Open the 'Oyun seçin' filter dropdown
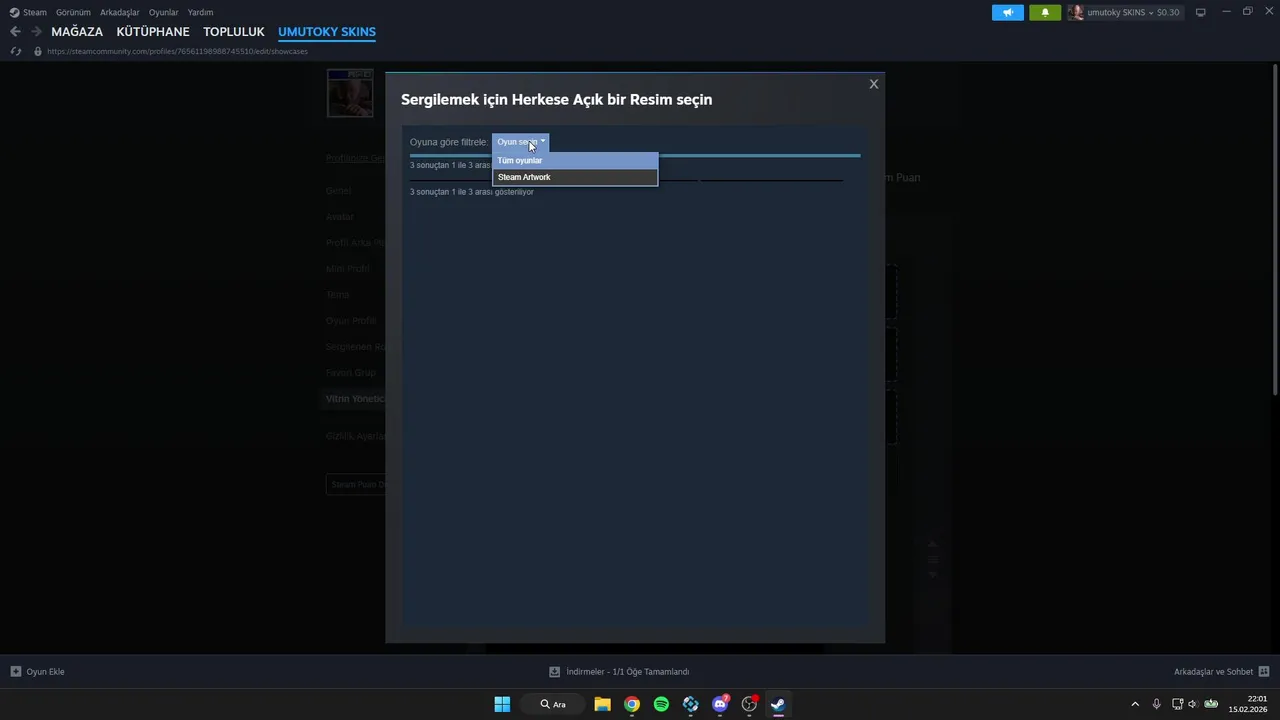This screenshot has height=720, width=1280. pos(520,142)
